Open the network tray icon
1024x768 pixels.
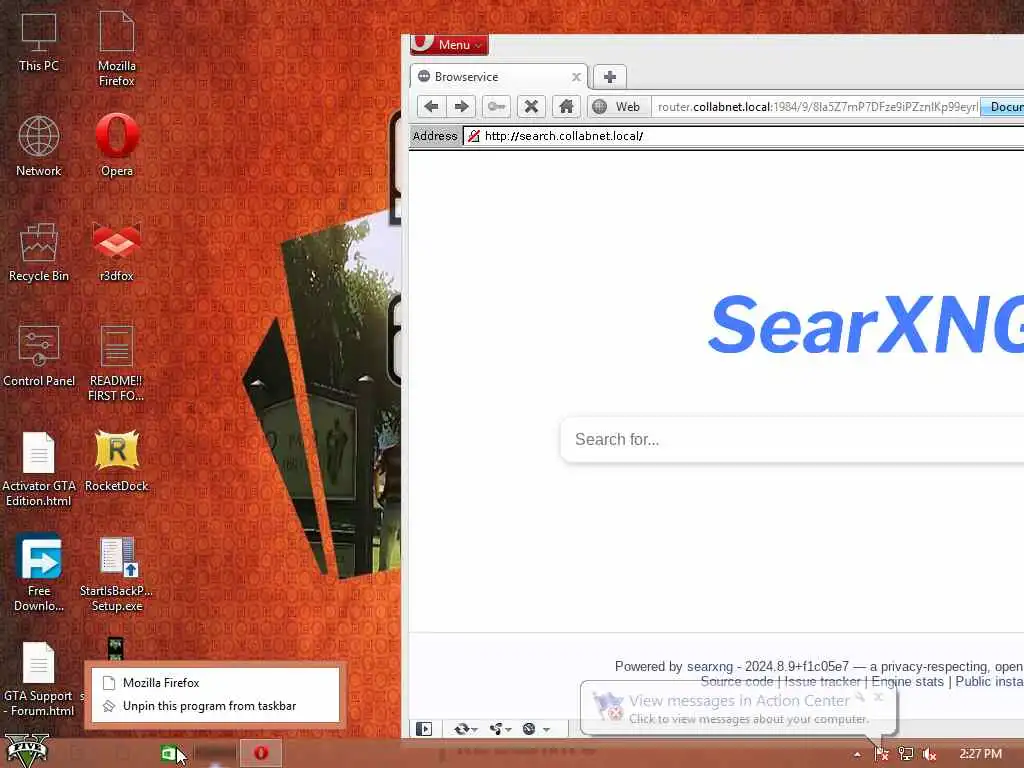[x=906, y=754]
